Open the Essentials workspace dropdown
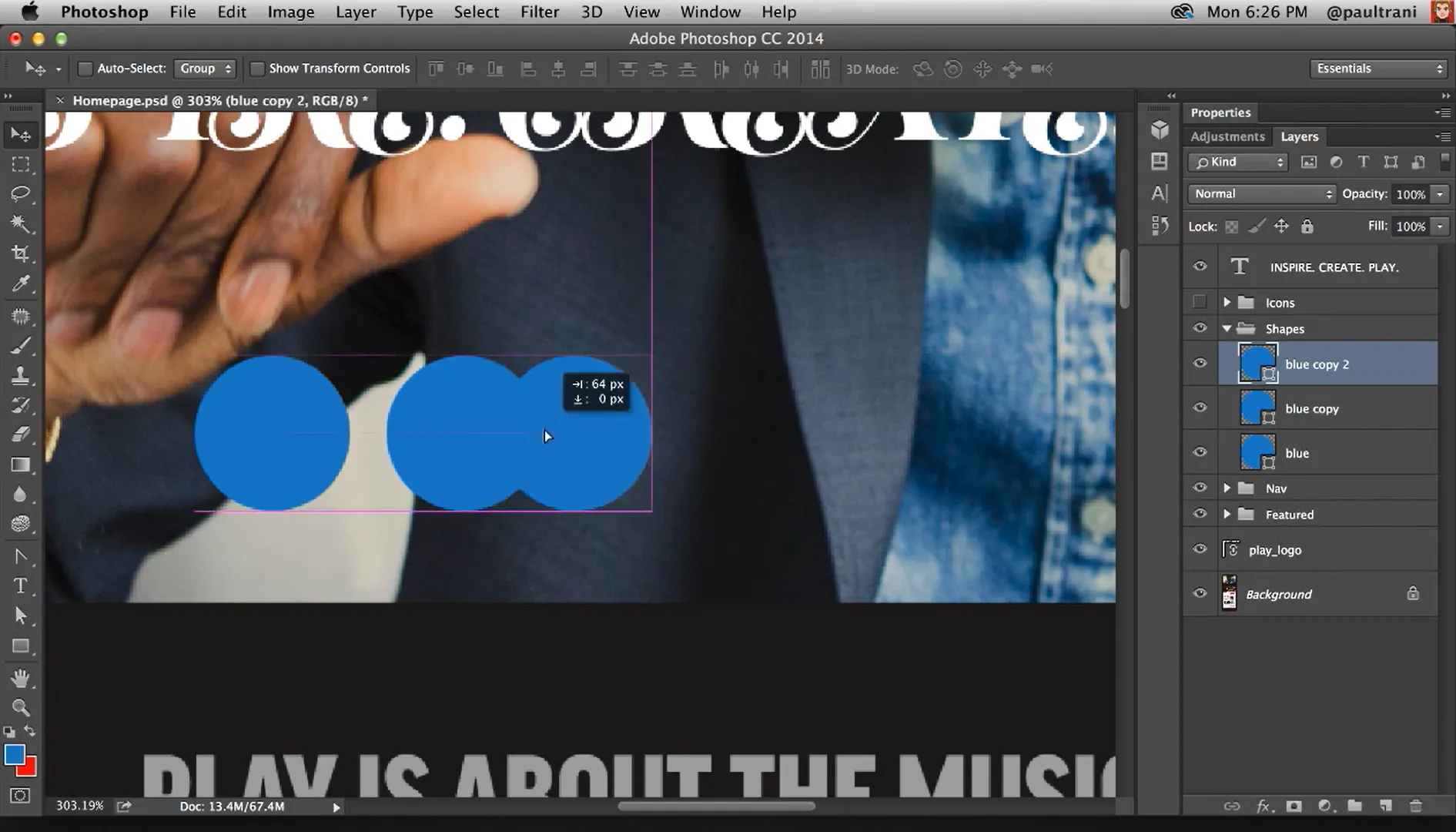The width and height of the screenshot is (1456, 832). tap(1377, 69)
